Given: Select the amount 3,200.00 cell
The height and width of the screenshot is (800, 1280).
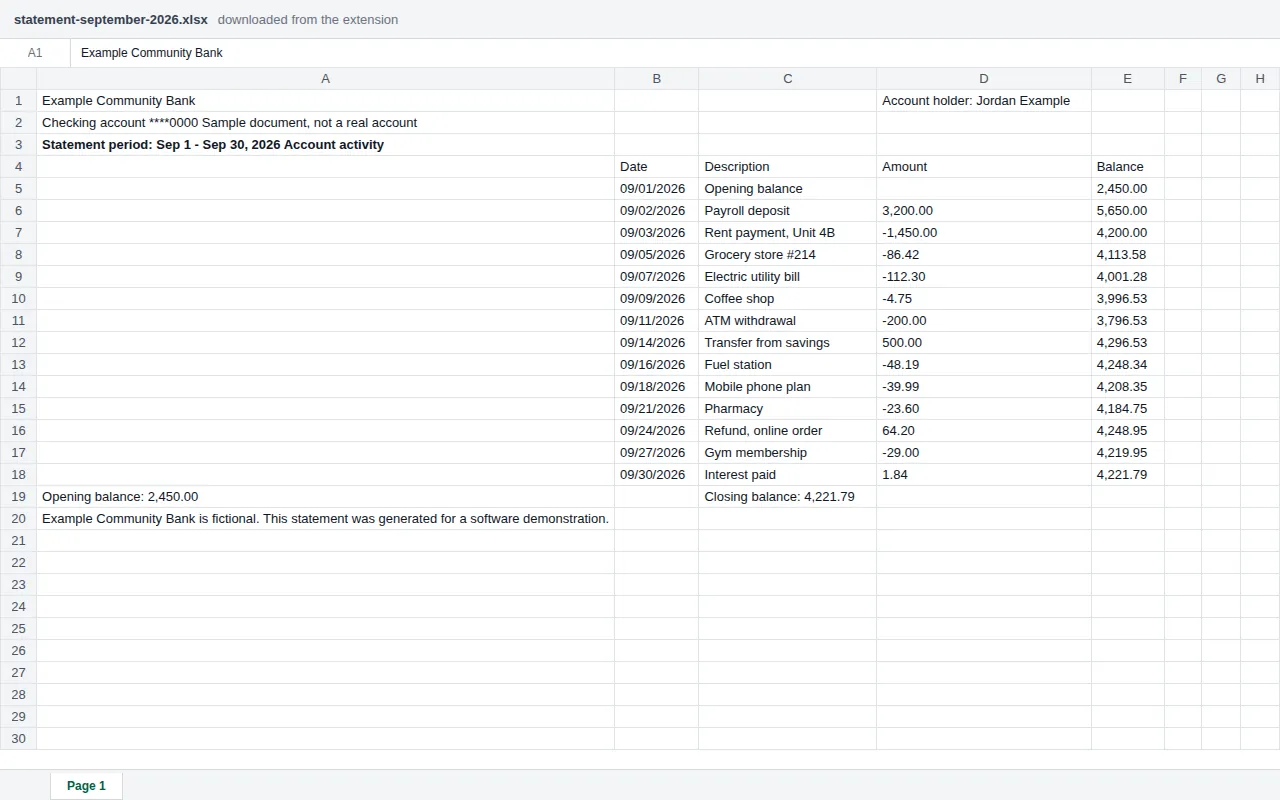Looking at the screenshot, I should [984, 211].
